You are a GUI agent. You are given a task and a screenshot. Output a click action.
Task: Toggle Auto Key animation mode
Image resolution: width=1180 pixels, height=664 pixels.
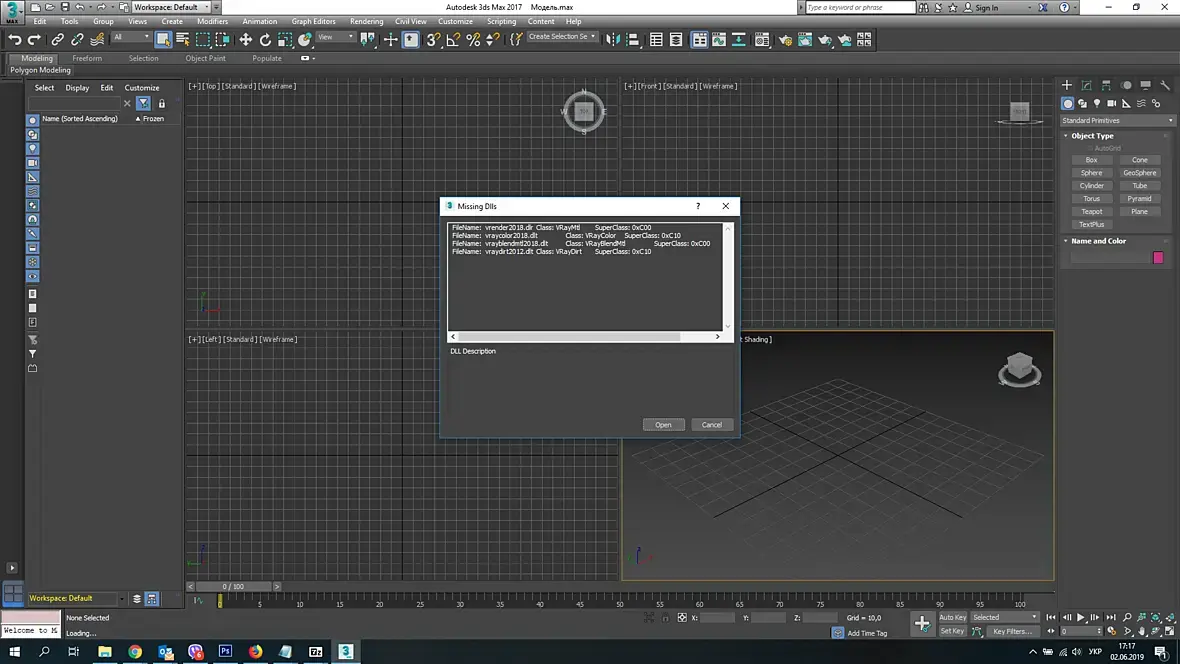tap(952, 617)
